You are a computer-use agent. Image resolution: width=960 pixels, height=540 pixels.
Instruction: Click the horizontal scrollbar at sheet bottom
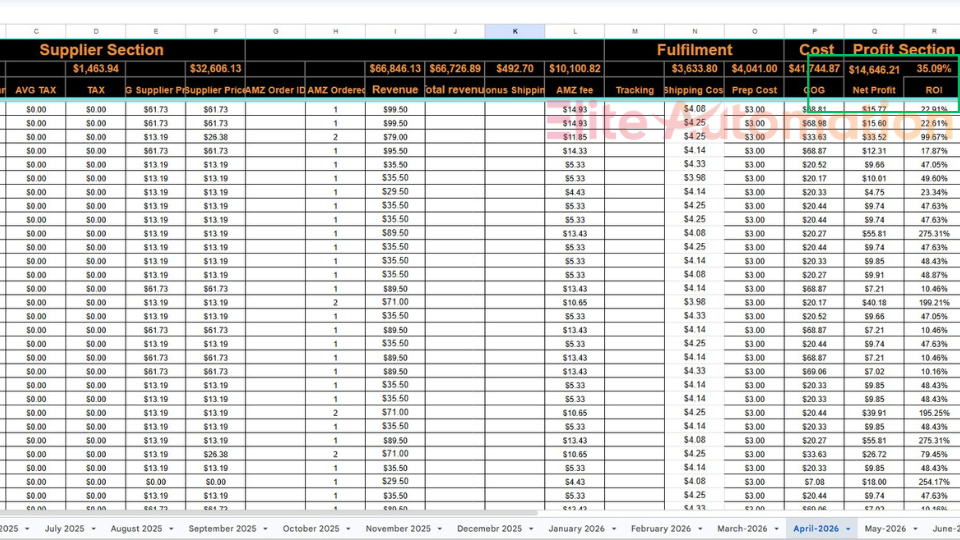269,513
